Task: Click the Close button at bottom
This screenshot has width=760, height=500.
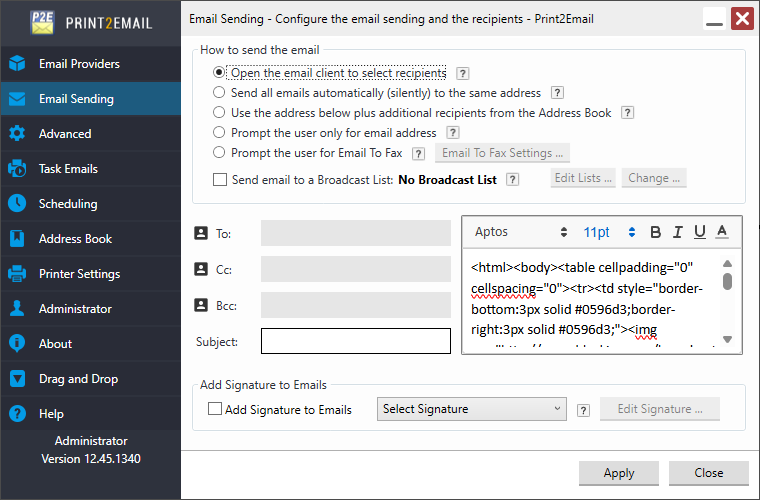Action: (x=708, y=473)
